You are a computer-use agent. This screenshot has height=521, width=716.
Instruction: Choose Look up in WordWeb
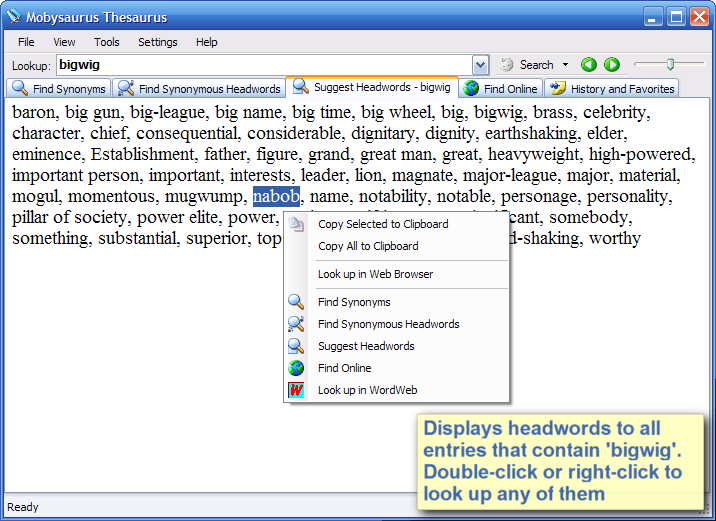click(x=396, y=390)
